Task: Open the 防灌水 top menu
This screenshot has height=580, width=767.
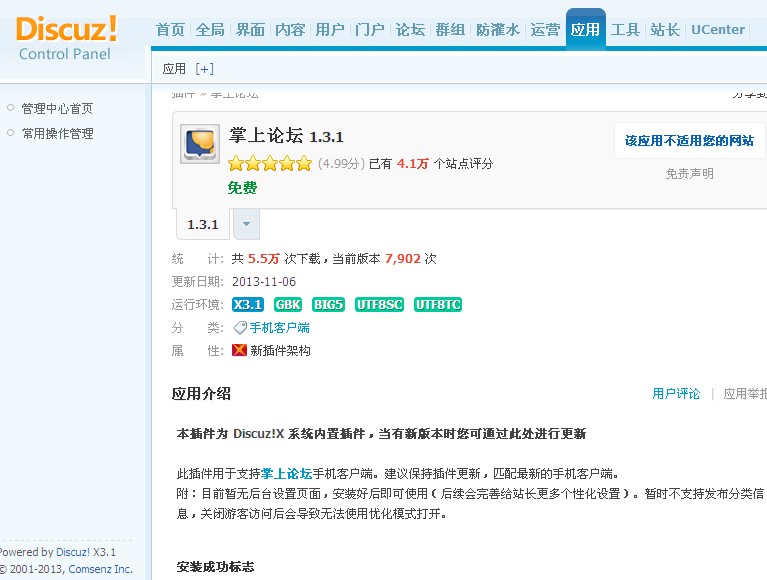Action: (497, 30)
